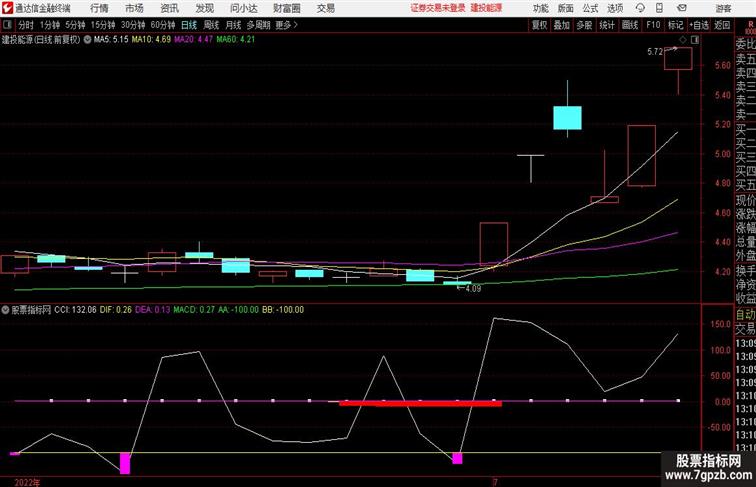Click MACD: 0.27 indicator value
Viewport: 756px width, 487px height.
click(x=196, y=310)
